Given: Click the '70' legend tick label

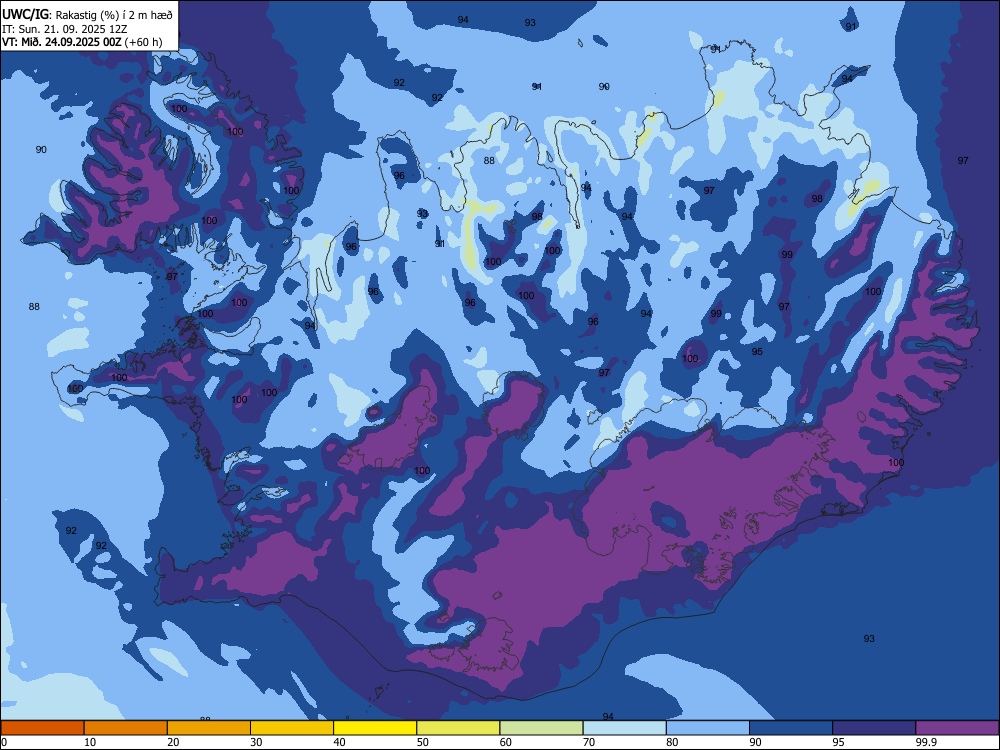Looking at the screenshot, I should tap(589, 742).
